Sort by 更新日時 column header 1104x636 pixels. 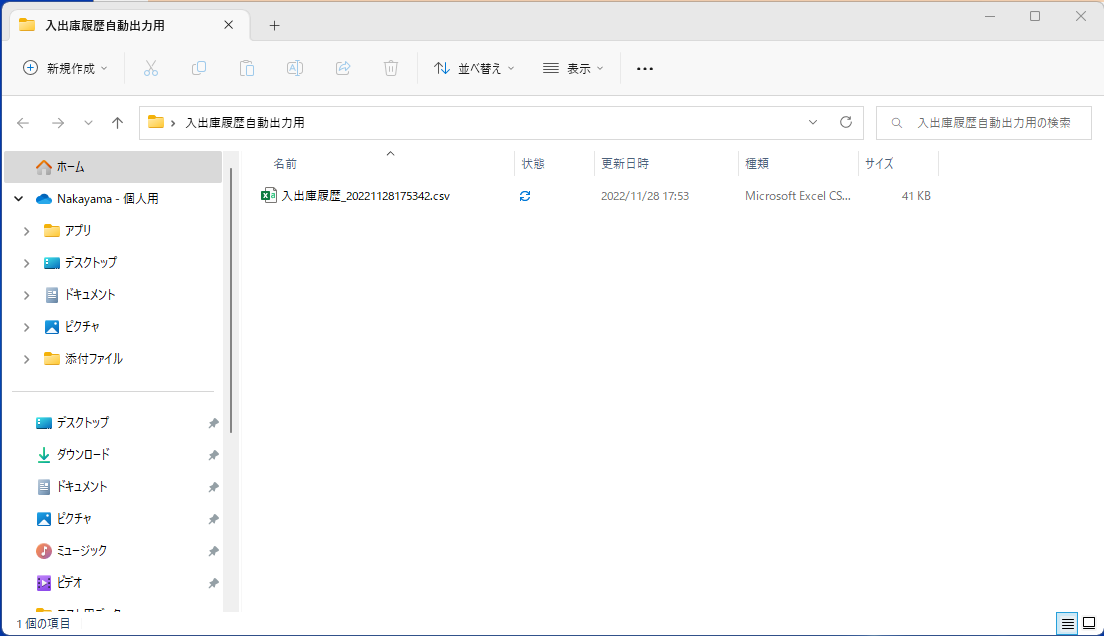pyautogui.click(x=625, y=164)
